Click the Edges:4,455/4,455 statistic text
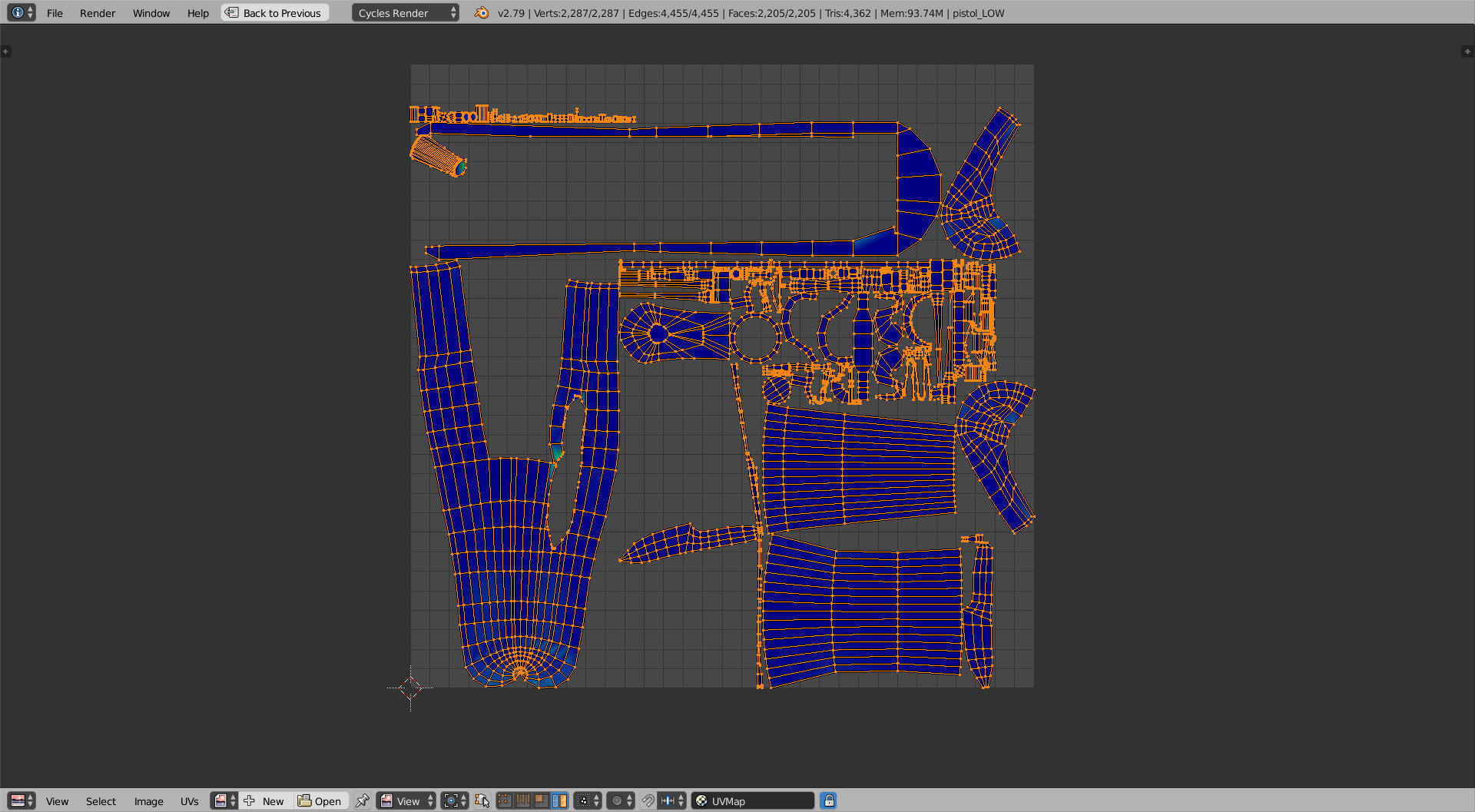 point(674,13)
